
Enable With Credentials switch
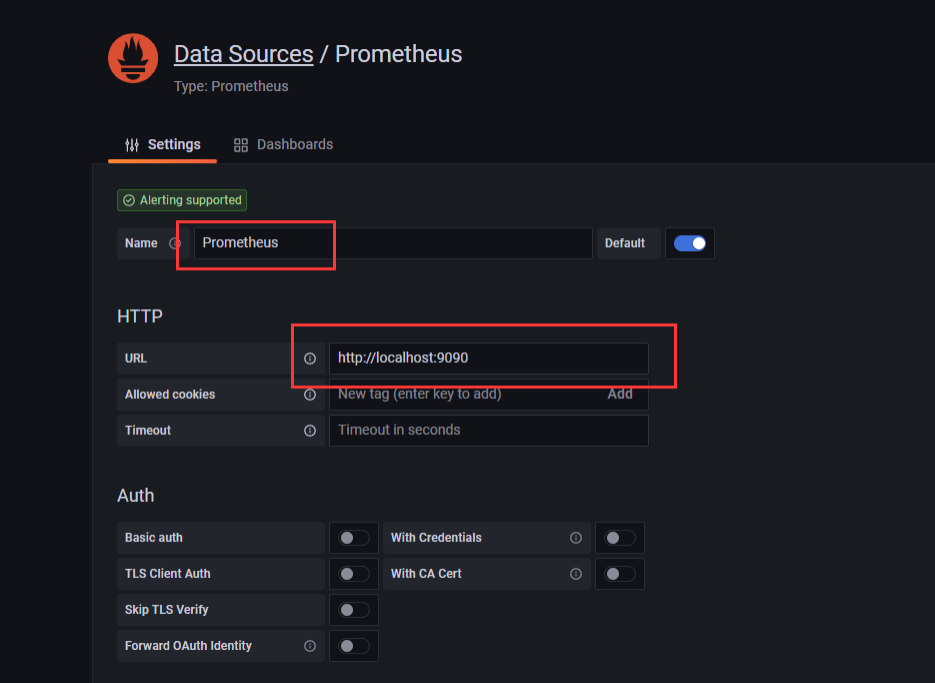[620, 538]
